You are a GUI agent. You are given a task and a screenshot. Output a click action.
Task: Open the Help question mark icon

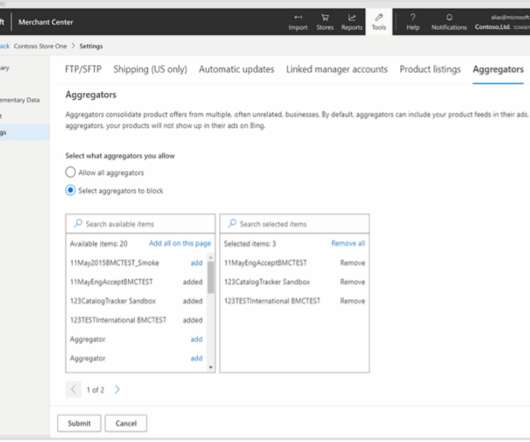click(413, 22)
